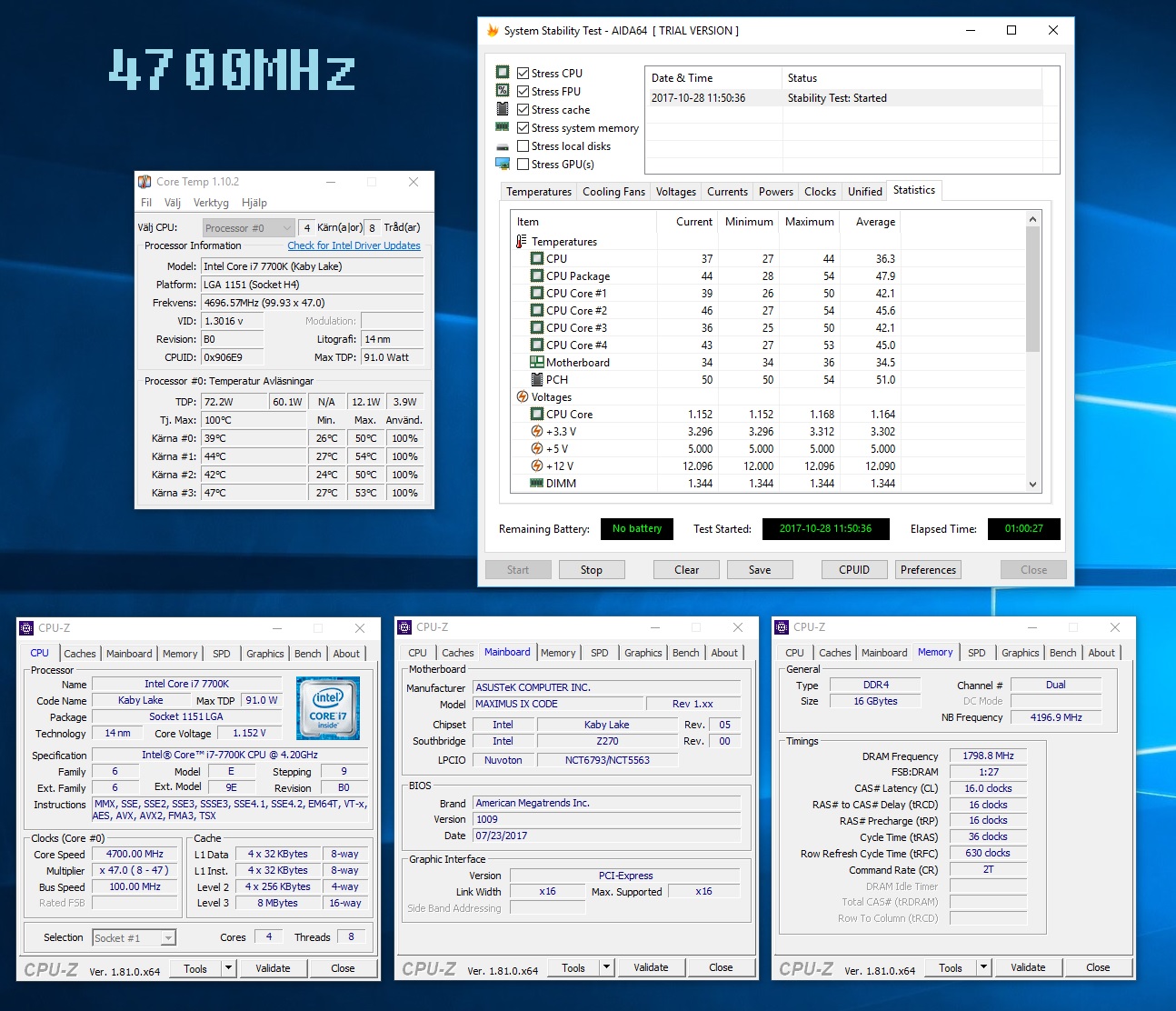The height and width of the screenshot is (1011, 1176).
Task: Open the Caches tab in CPU-Z CPU window
Action: [x=80, y=654]
